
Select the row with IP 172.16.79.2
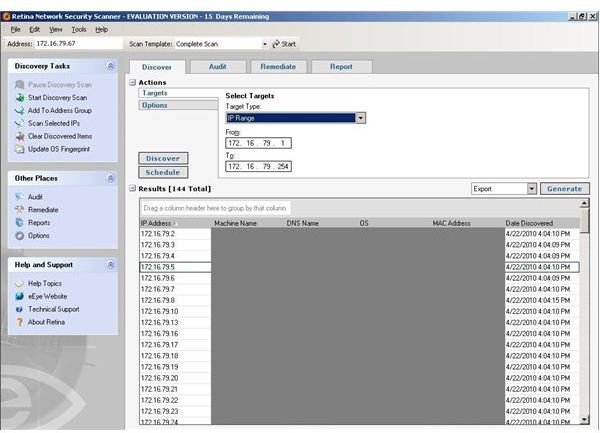[x=360, y=234]
